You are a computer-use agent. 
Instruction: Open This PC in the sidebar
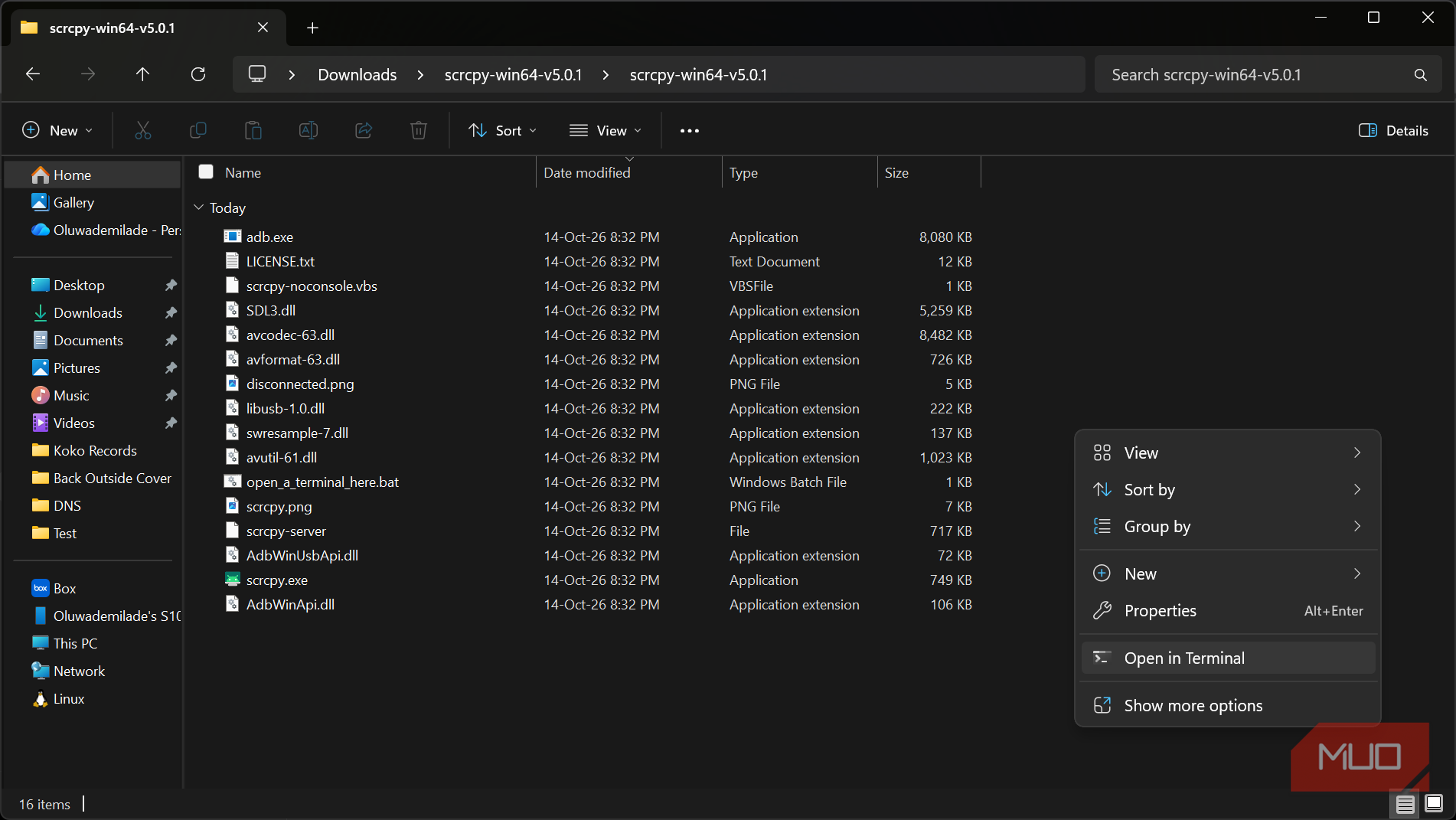(75, 644)
